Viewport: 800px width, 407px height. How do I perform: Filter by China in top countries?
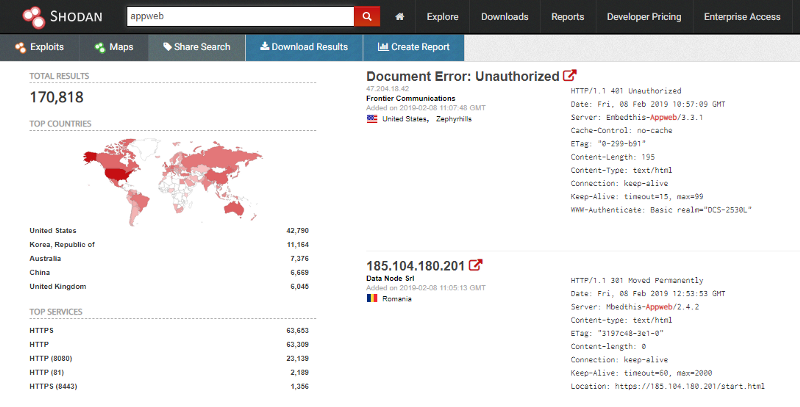(39, 272)
